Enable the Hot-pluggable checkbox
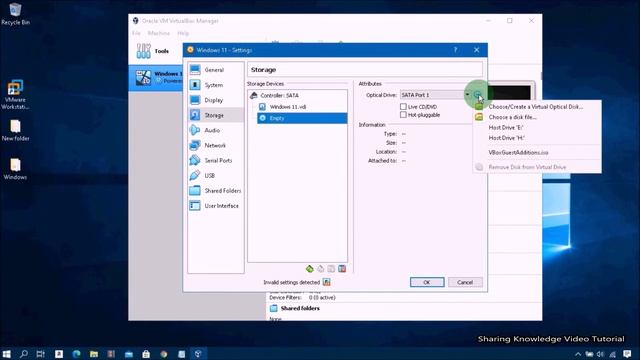The image size is (640, 360). click(403, 115)
